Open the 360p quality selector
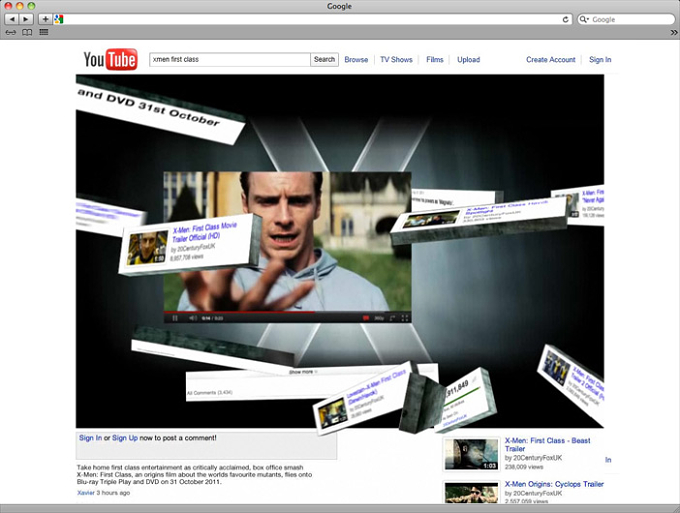The image size is (680, 513). tap(379, 318)
